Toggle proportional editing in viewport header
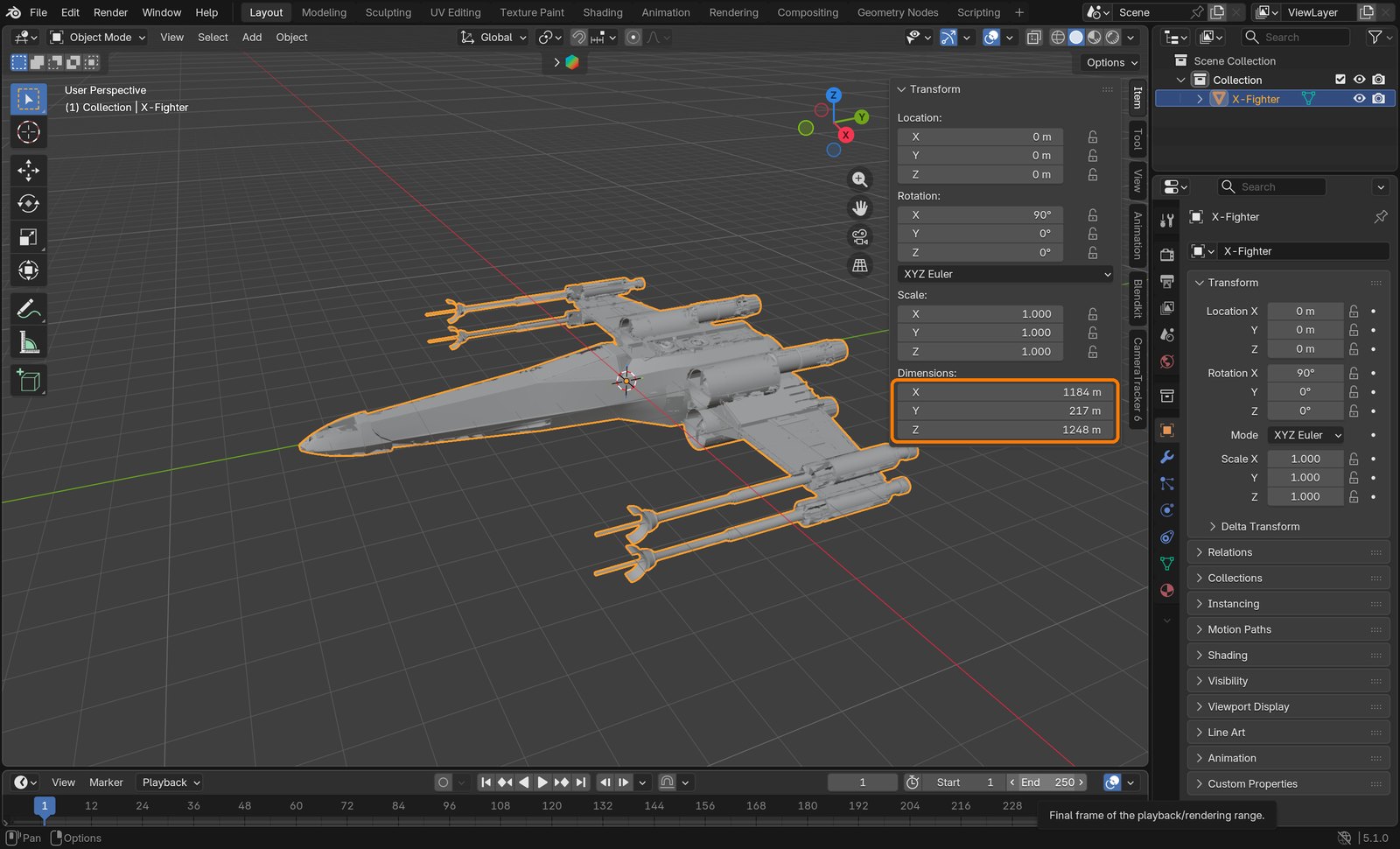 click(x=633, y=37)
